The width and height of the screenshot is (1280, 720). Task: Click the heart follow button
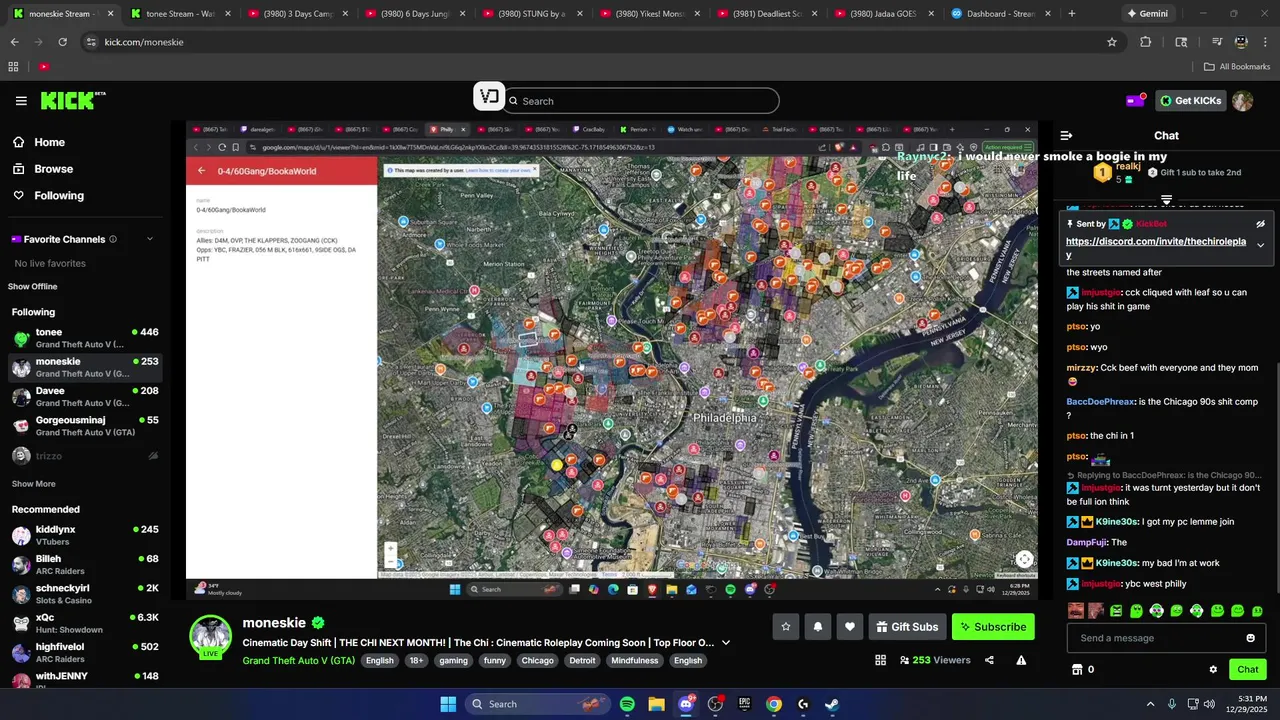click(850, 627)
